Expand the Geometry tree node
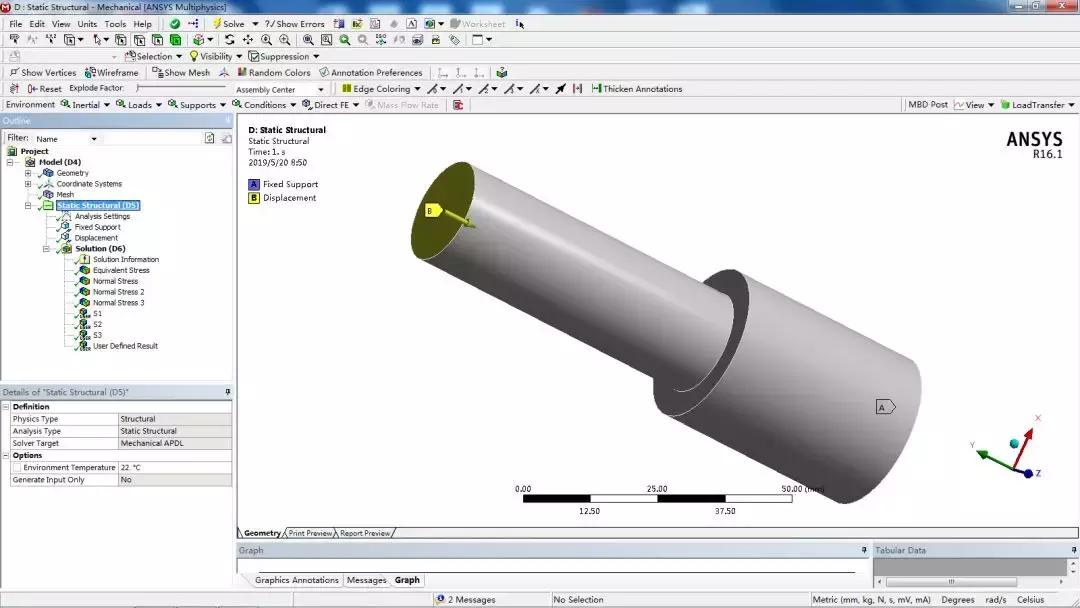The height and width of the screenshot is (608, 1080). click(28, 173)
